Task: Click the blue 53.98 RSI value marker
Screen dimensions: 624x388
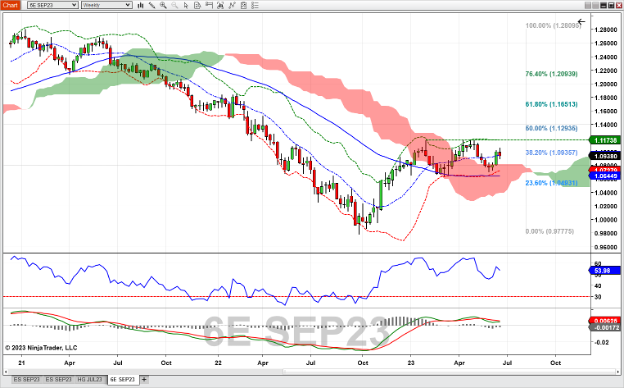Action: [604, 271]
